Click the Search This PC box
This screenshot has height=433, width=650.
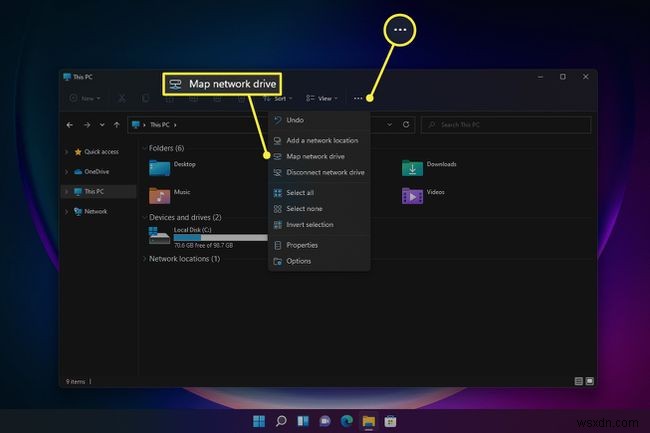[506, 124]
